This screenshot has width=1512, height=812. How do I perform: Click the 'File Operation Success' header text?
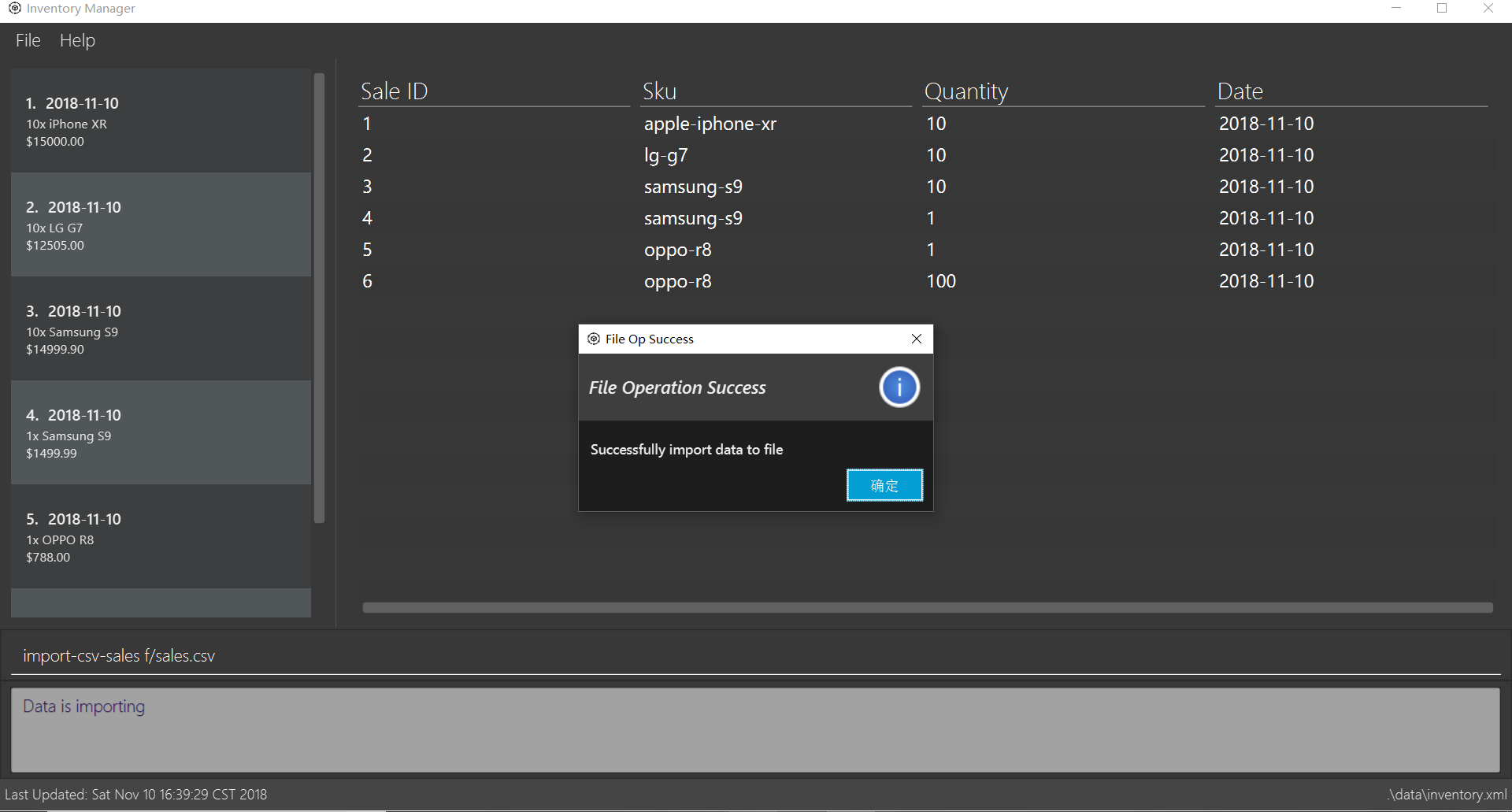(677, 387)
